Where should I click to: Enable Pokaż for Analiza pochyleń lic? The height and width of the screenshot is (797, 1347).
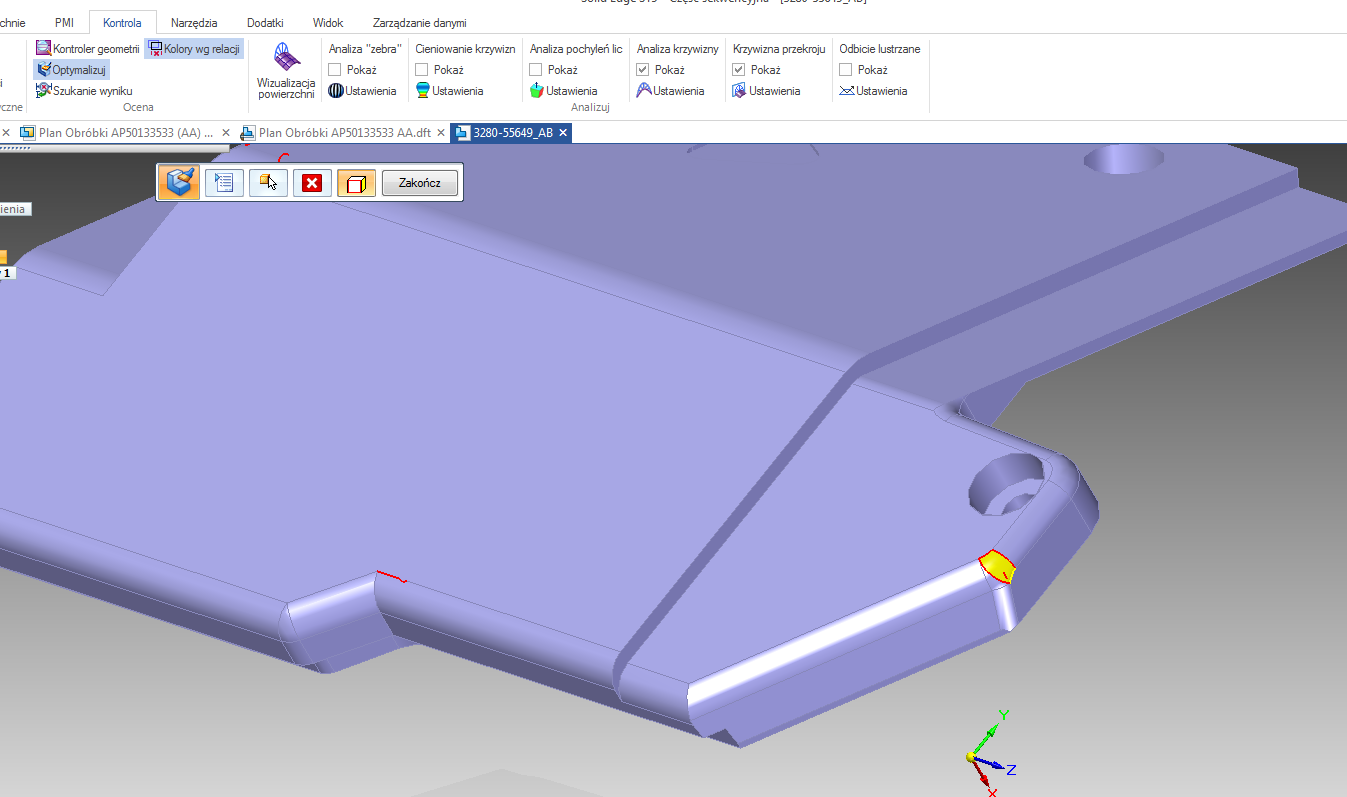[x=536, y=70]
